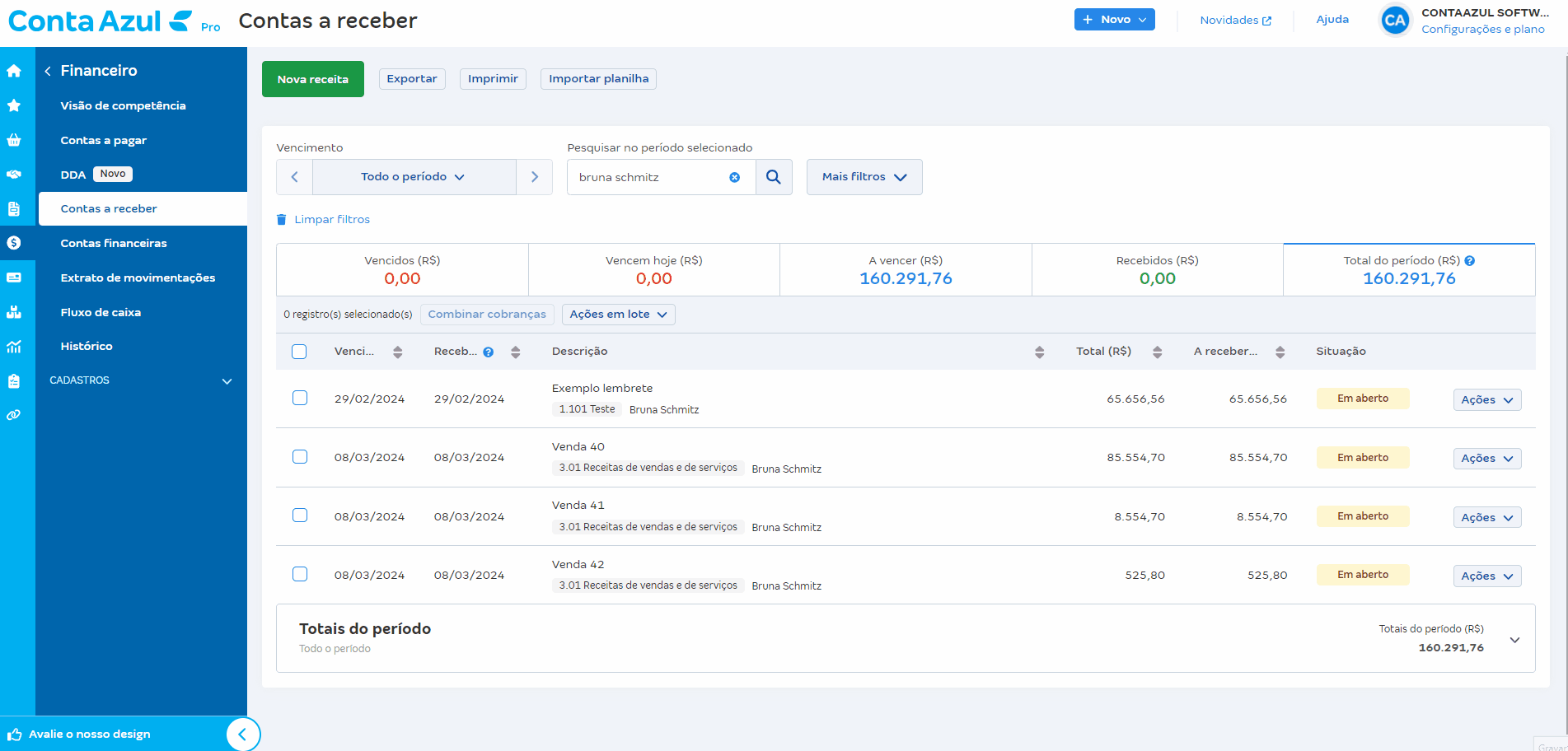Click the home icon in the sidebar

coord(14,71)
